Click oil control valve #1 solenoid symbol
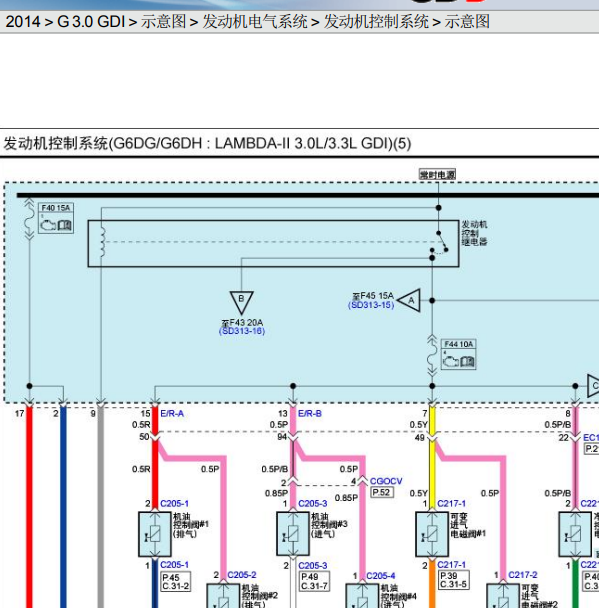 [x=155, y=534]
